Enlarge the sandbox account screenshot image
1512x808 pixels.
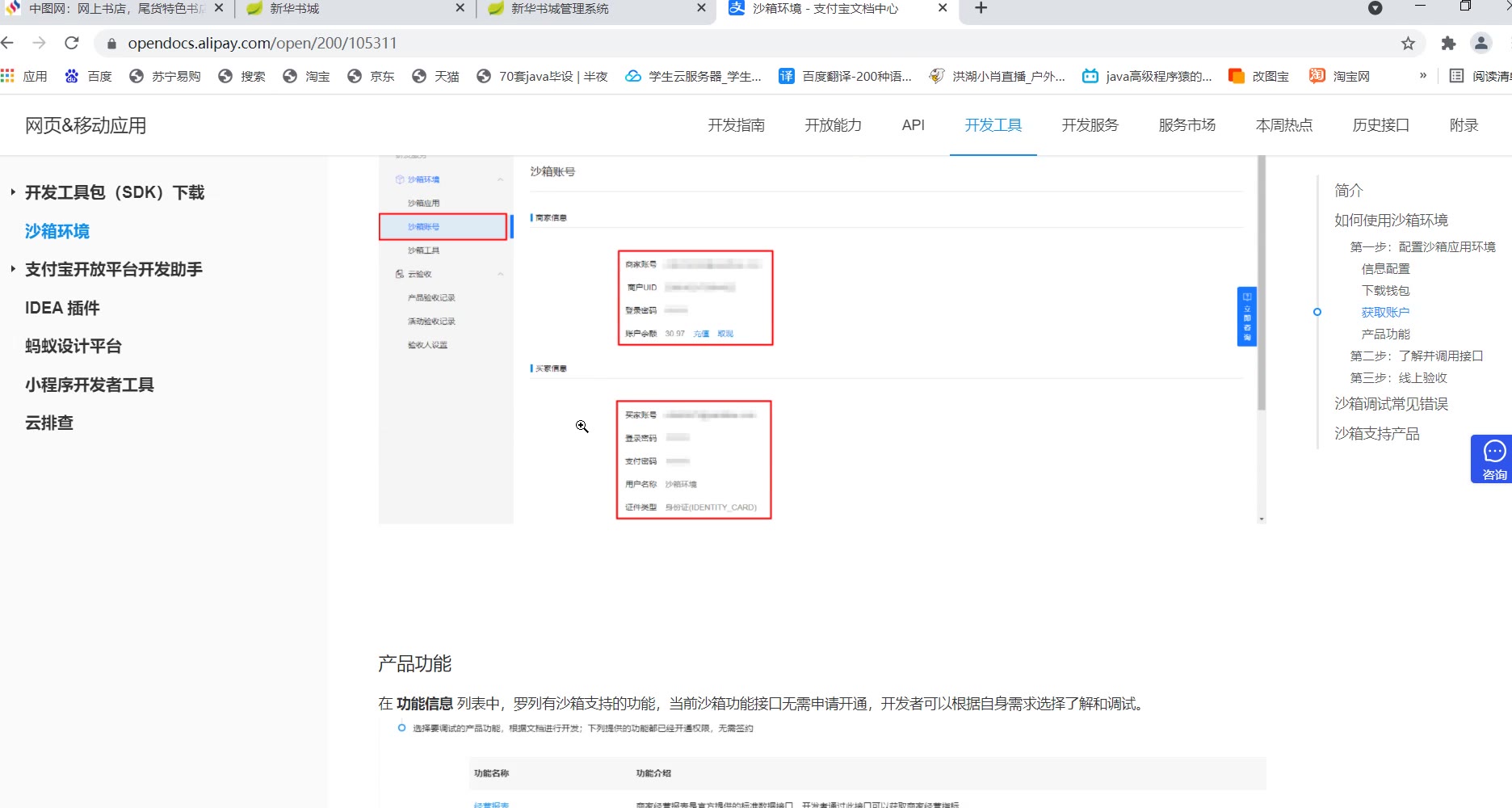click(x=822, y=339)
